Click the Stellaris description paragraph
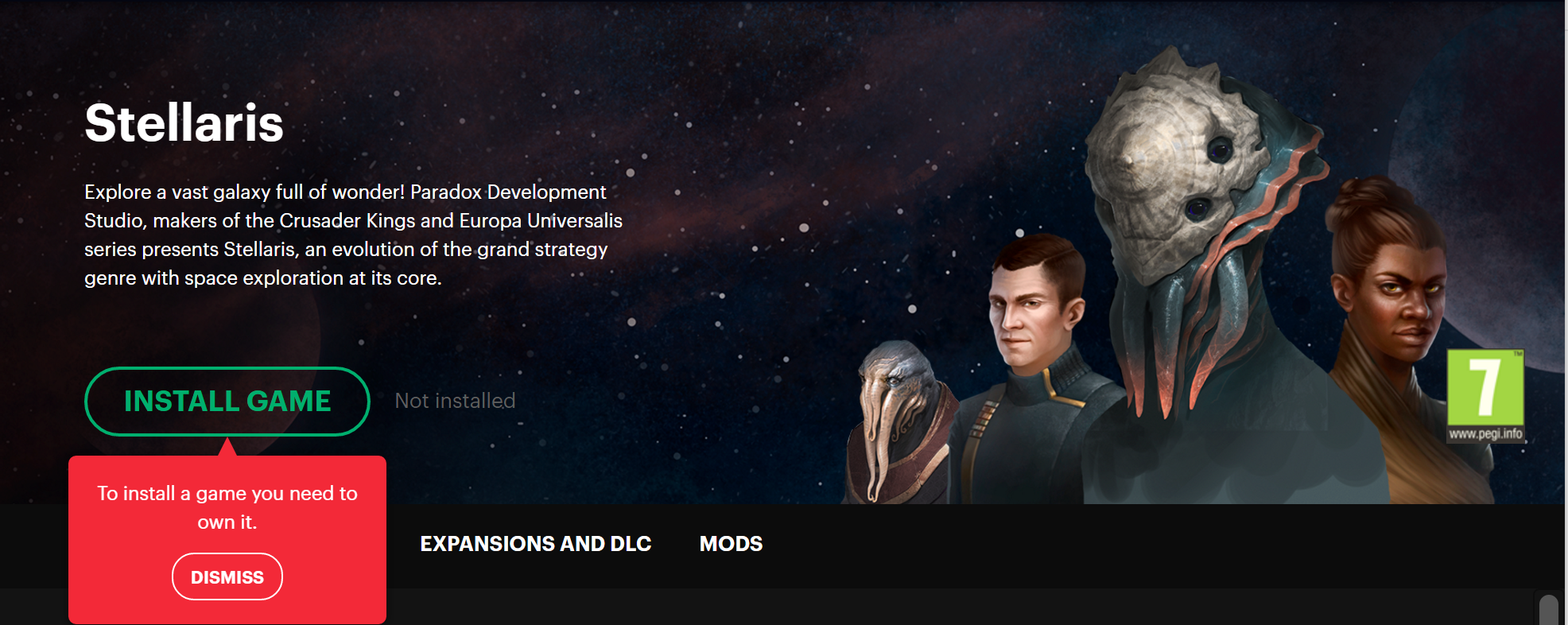 [353, 235]
